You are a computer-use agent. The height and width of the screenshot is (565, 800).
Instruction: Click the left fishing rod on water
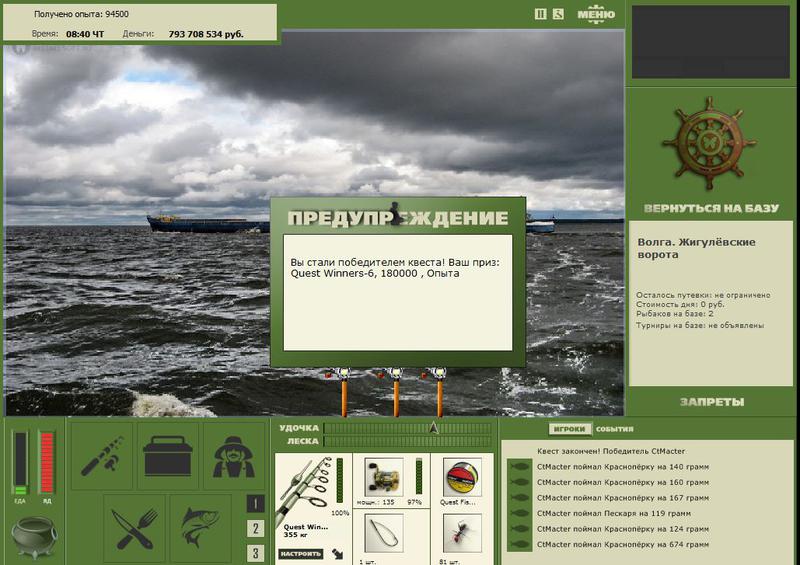click(x=343, y=392)
